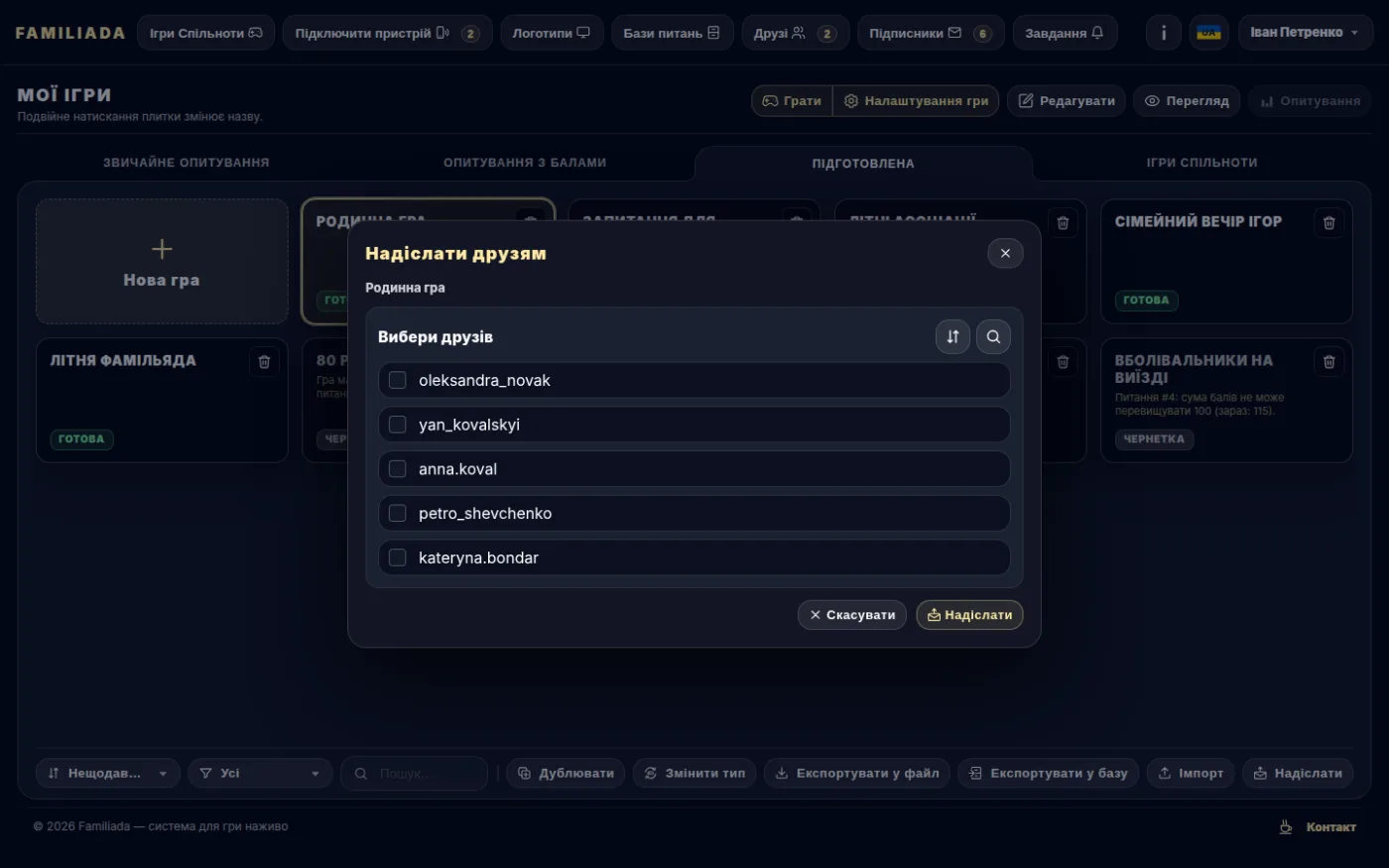Expand the Іван Петренко user menu

[1305, 33]
